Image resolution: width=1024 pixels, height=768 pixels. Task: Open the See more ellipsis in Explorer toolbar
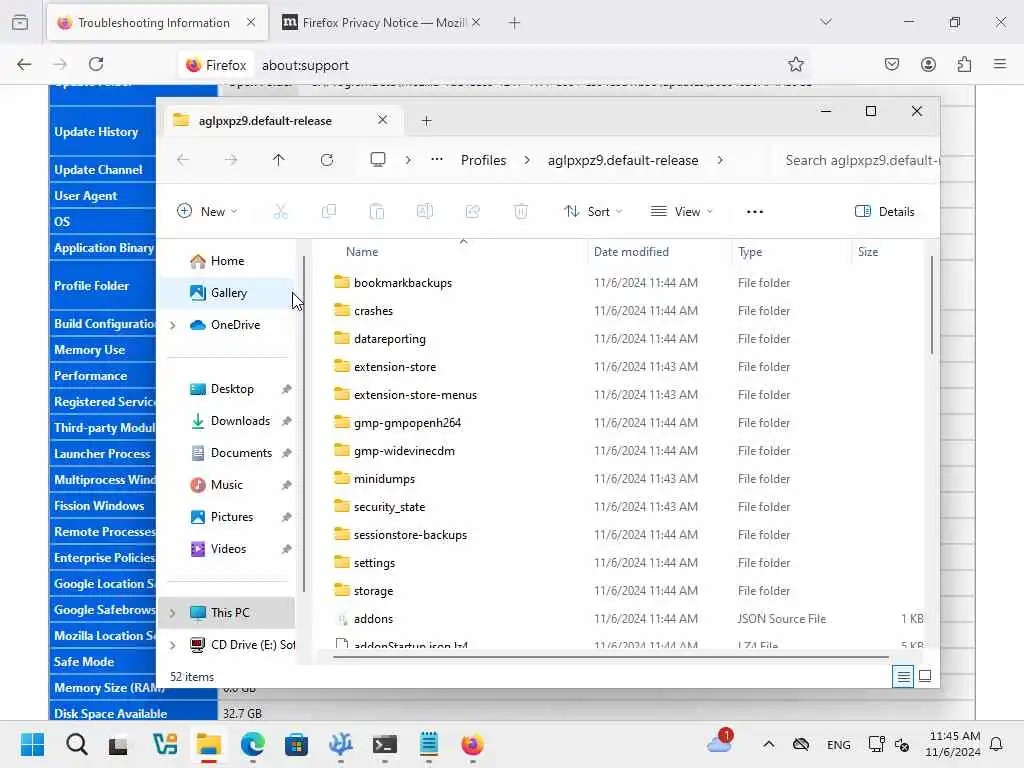pyautogui.click(x=755, y=212)
